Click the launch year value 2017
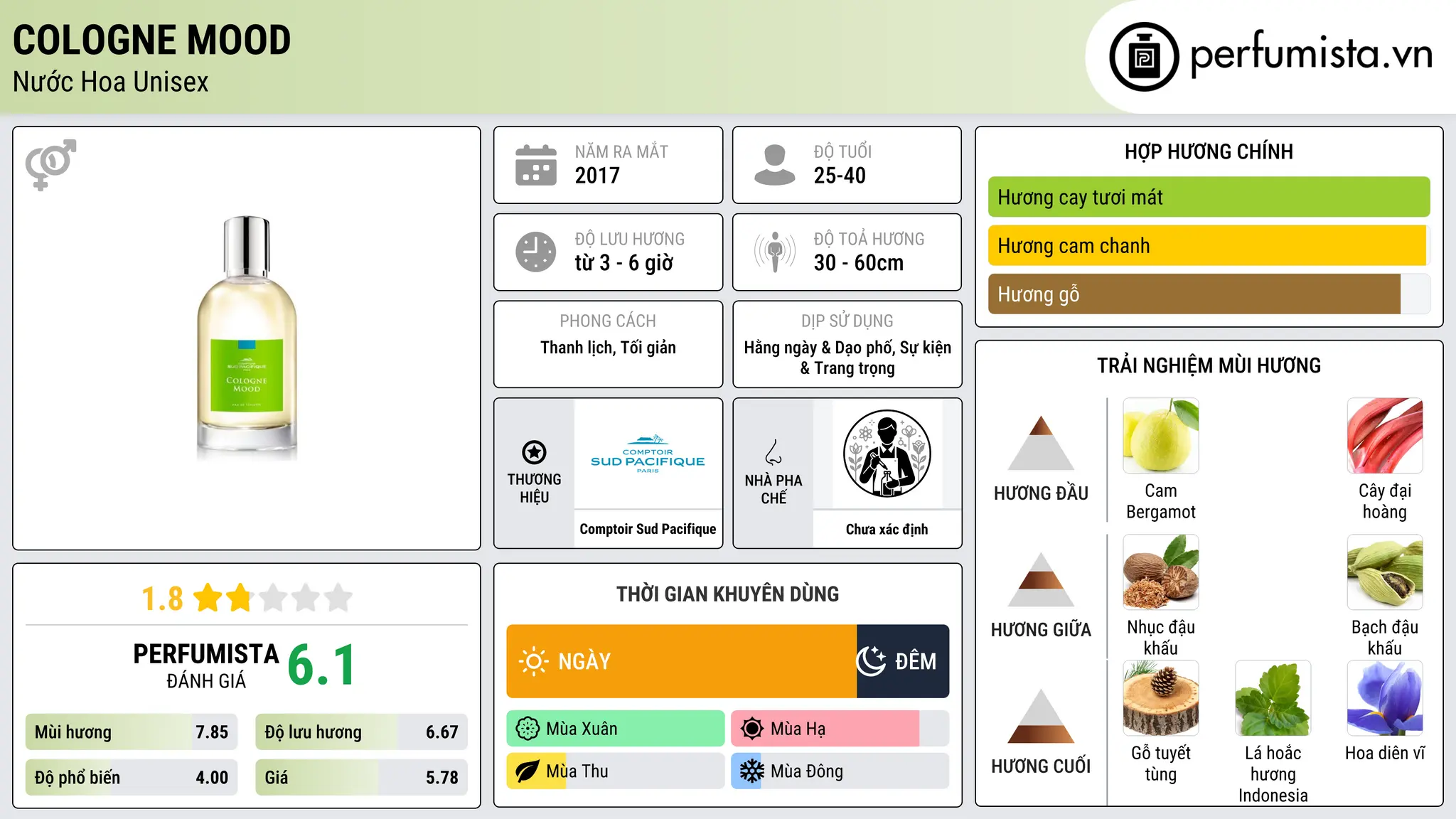1456x819 pixels. pyautogui.click(x=597, y=176)
